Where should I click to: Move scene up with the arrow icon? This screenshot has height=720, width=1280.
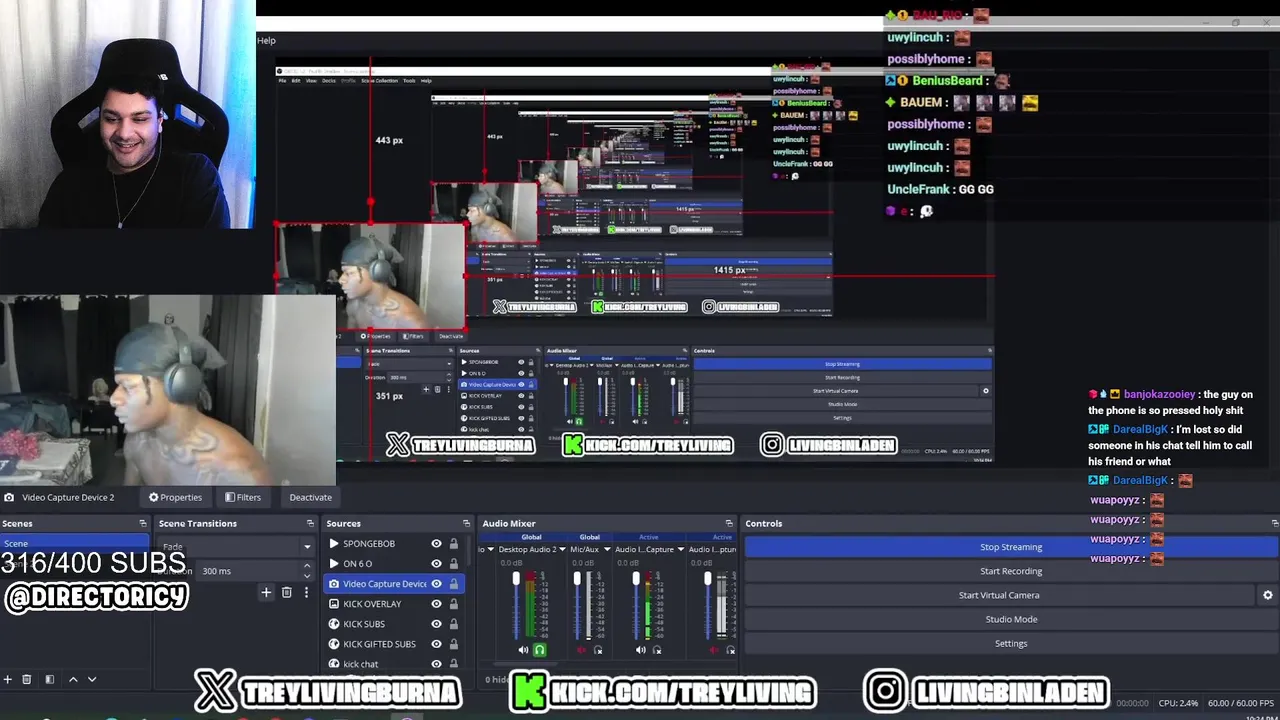73,679
